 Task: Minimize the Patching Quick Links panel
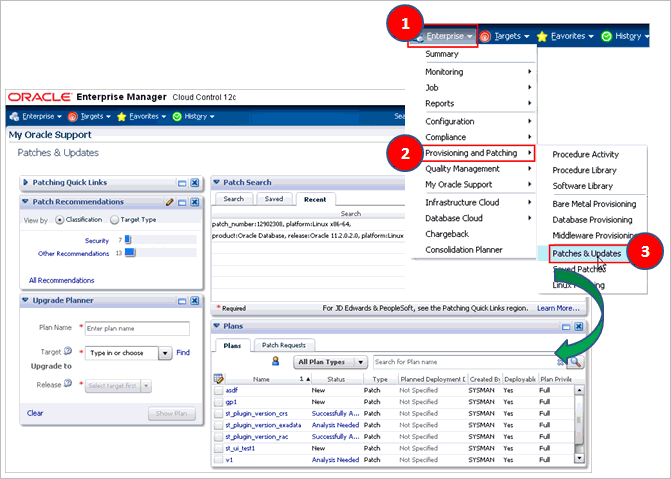[x=182, y=183]
